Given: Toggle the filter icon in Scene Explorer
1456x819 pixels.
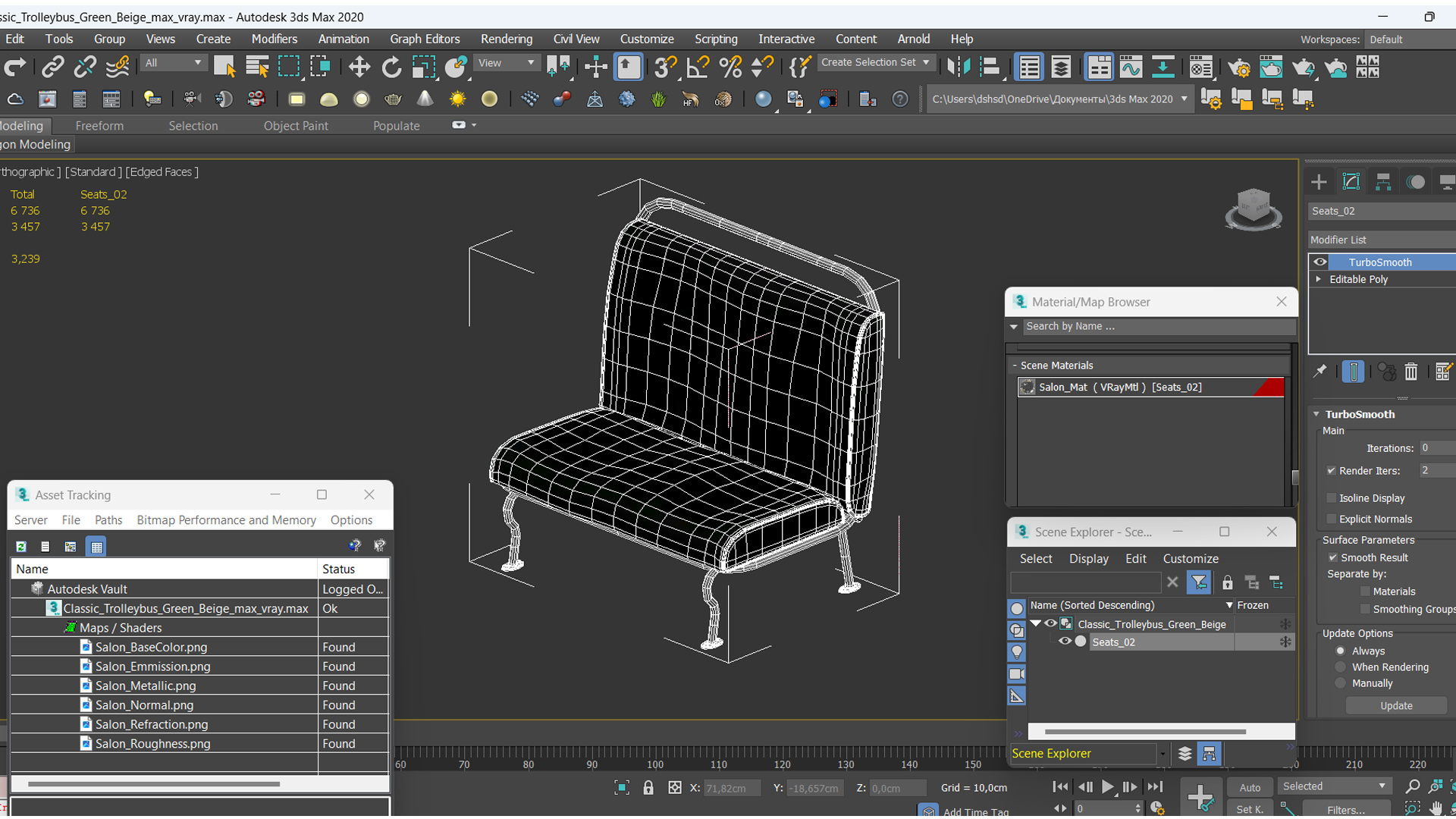Looking at the screenshot, I should coord(1199,582).
